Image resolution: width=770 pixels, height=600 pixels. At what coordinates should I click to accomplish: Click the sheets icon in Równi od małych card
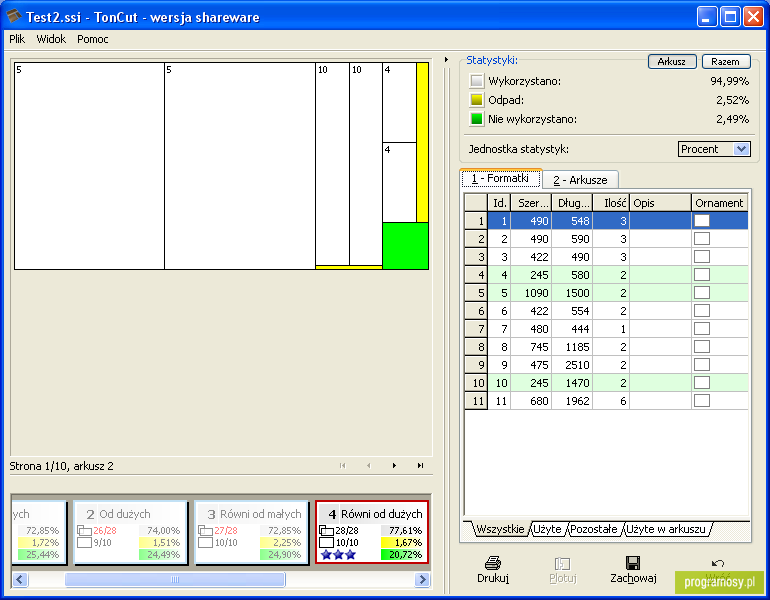point(205,531)
